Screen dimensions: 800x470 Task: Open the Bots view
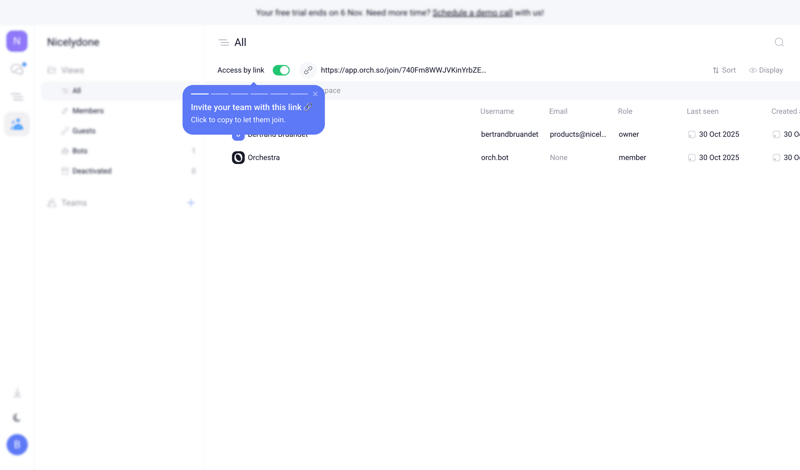click(80, 151)
